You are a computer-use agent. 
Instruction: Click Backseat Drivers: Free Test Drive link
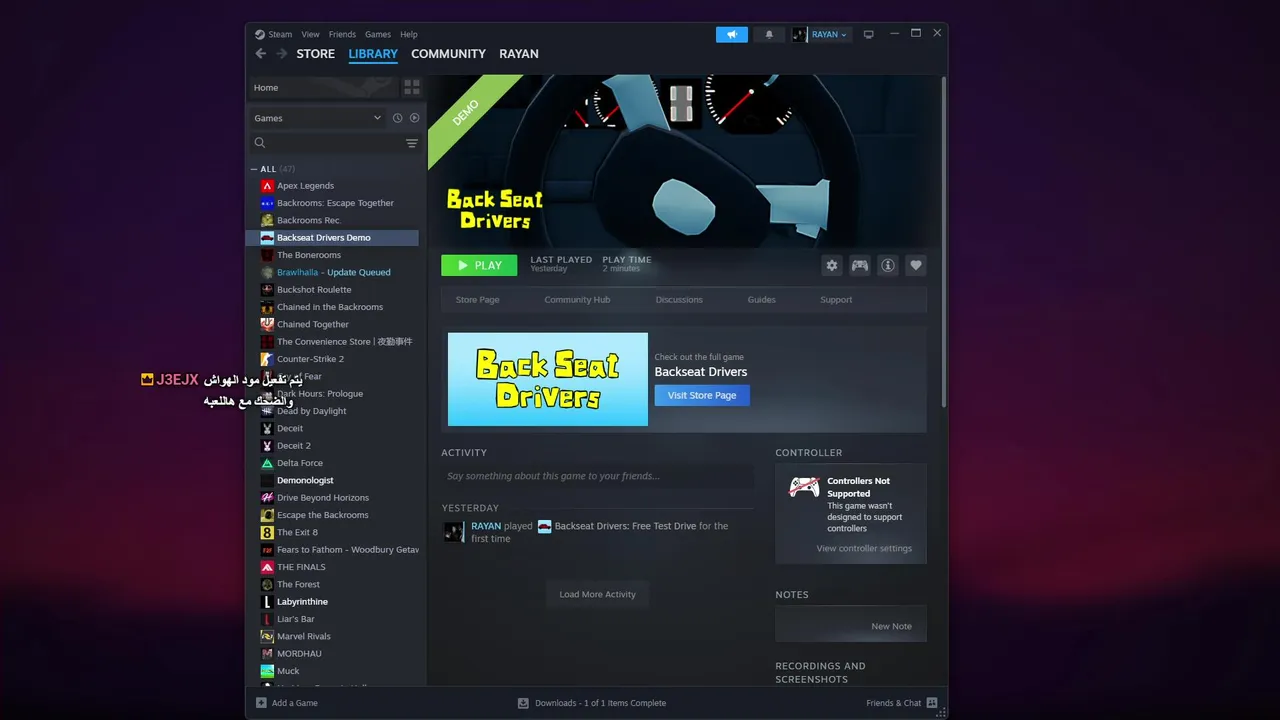[x=625, y=526]
